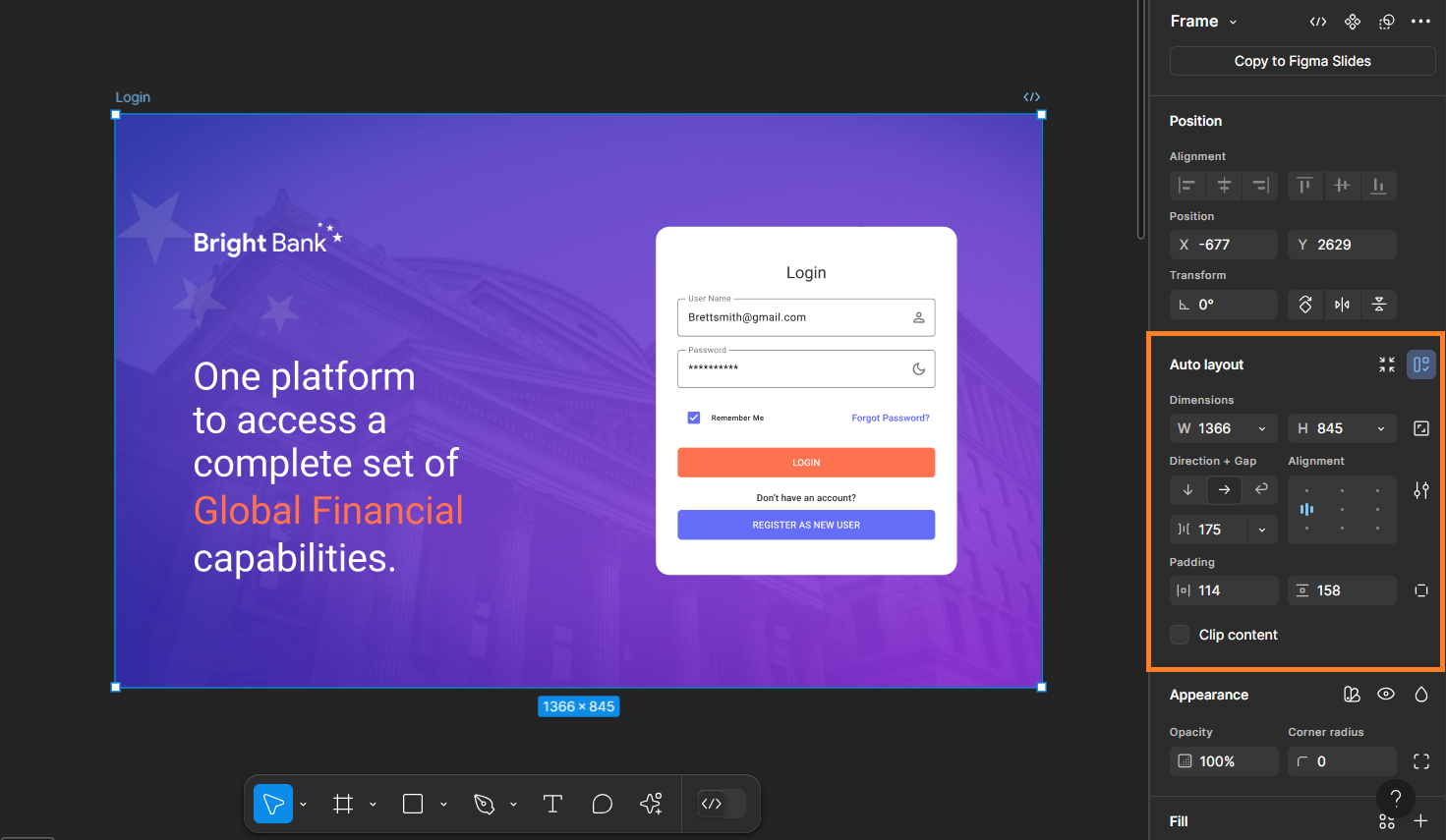Select the Move tool in the toolbar

(x=272, y=803)
